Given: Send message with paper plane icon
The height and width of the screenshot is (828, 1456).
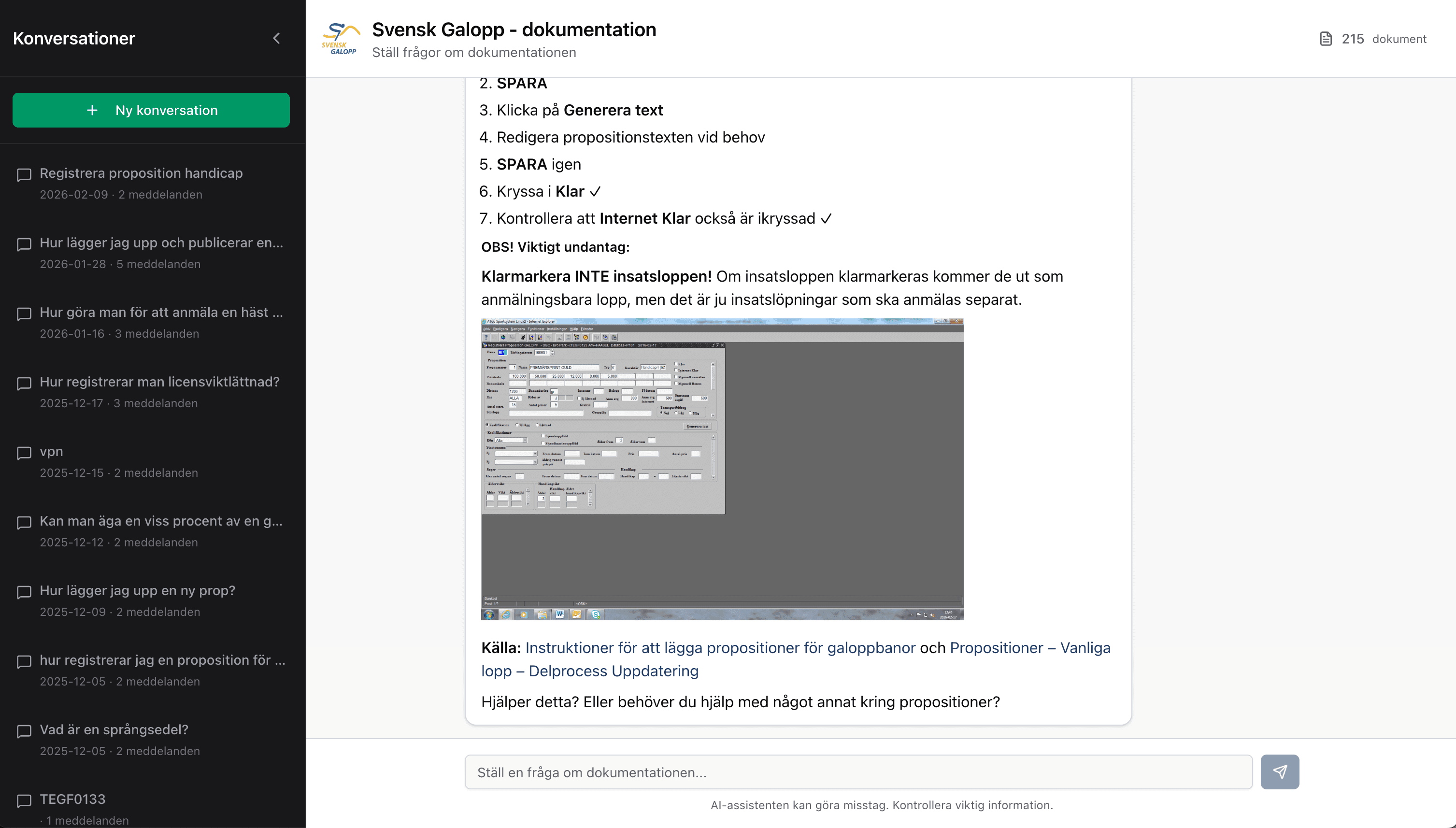Looking at the screenshot, I should coord(1279,771).
